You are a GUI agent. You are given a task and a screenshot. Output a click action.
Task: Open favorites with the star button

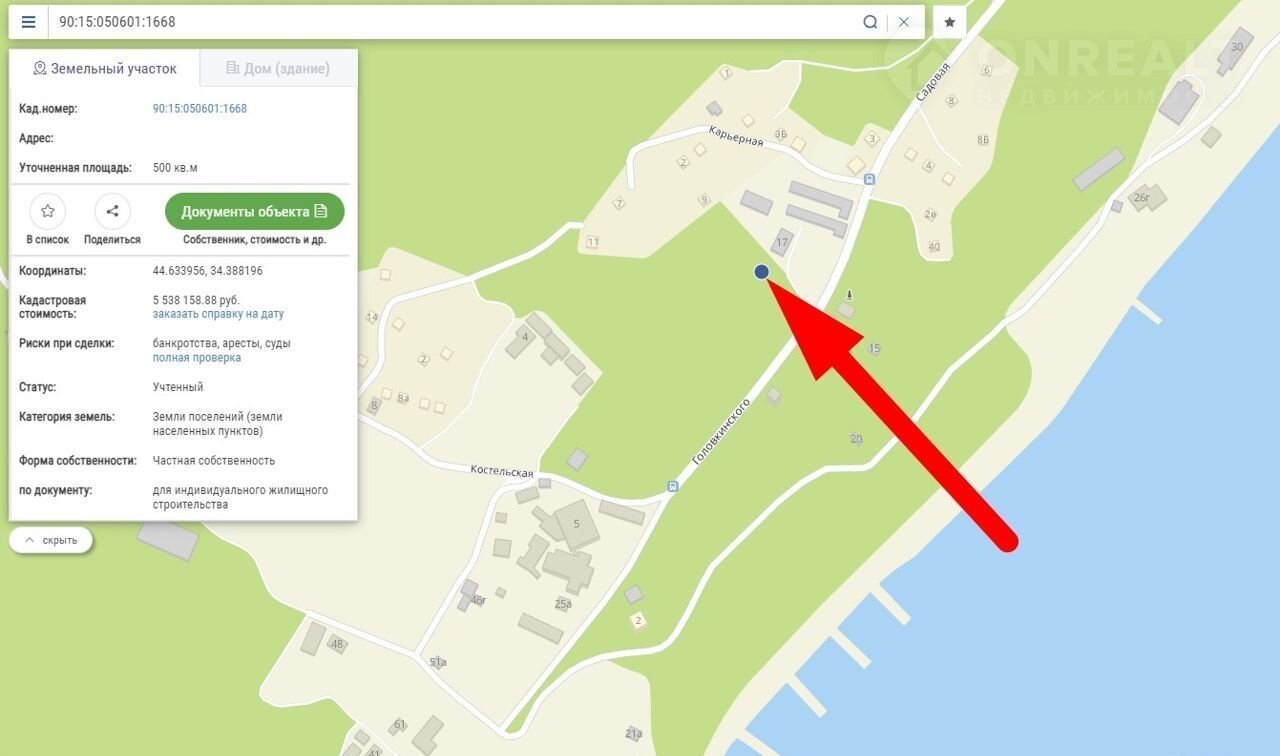point(949,22)
